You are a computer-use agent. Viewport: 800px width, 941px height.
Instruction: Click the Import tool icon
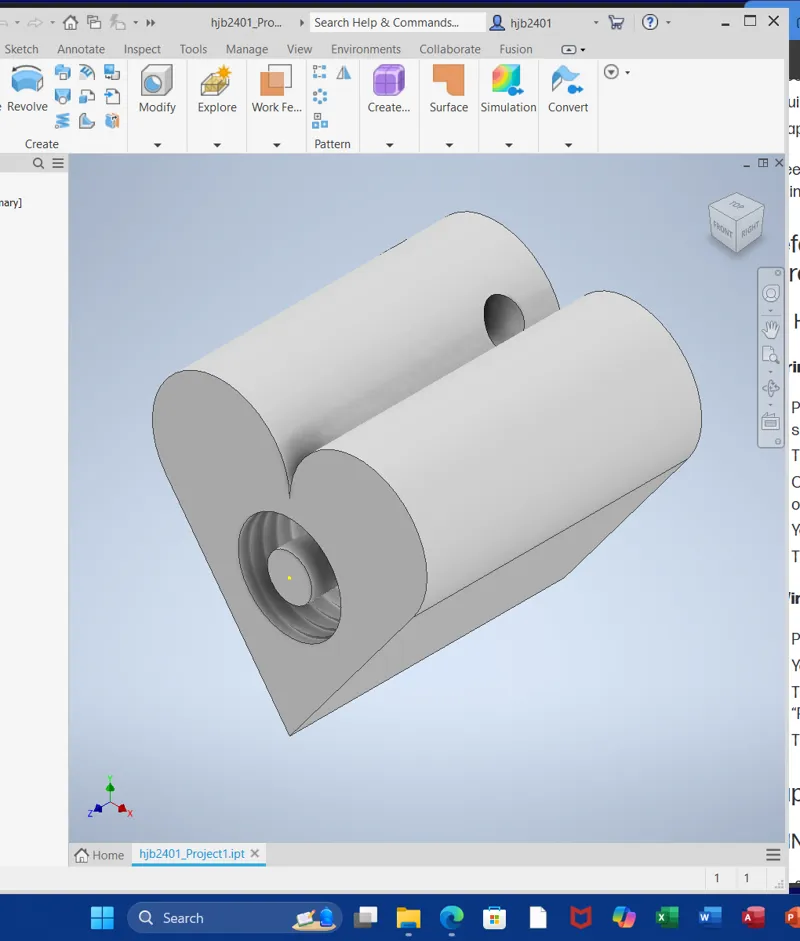click(x=112, y=97)
